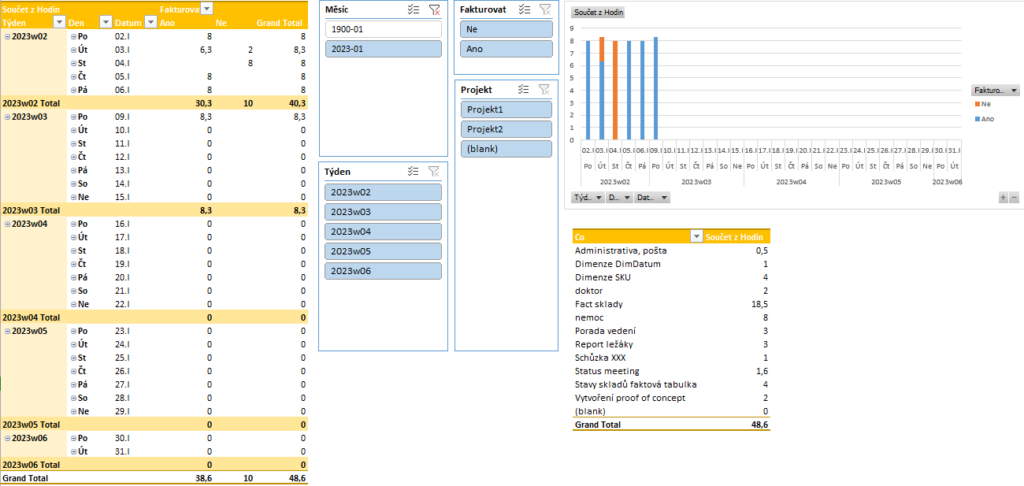
Task: Click the orange Ne legend swatch in chart
Action: (976, 104)
